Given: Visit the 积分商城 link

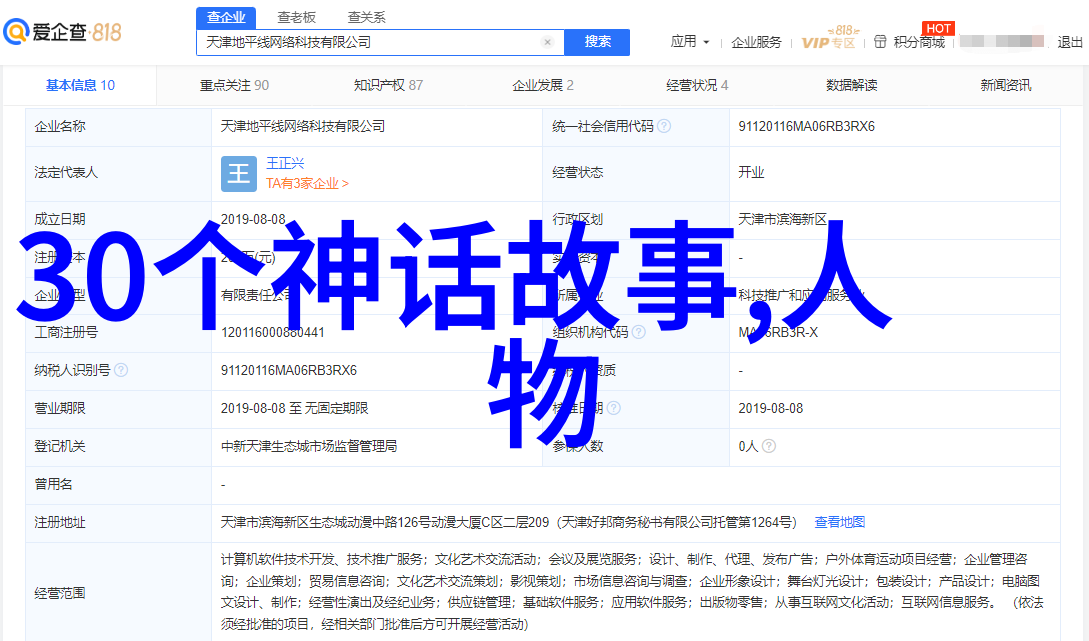Looking at the screenshot, I should coord(920,42).
